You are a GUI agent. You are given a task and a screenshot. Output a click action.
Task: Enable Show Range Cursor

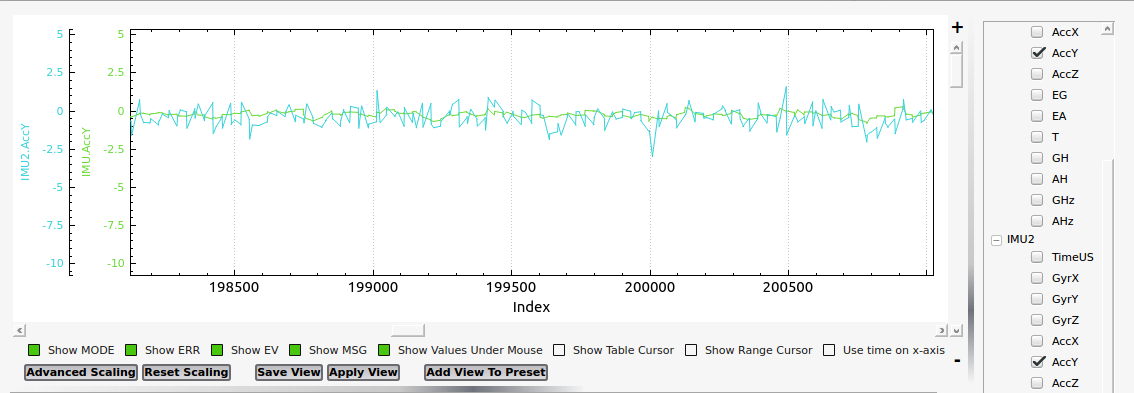691,350
